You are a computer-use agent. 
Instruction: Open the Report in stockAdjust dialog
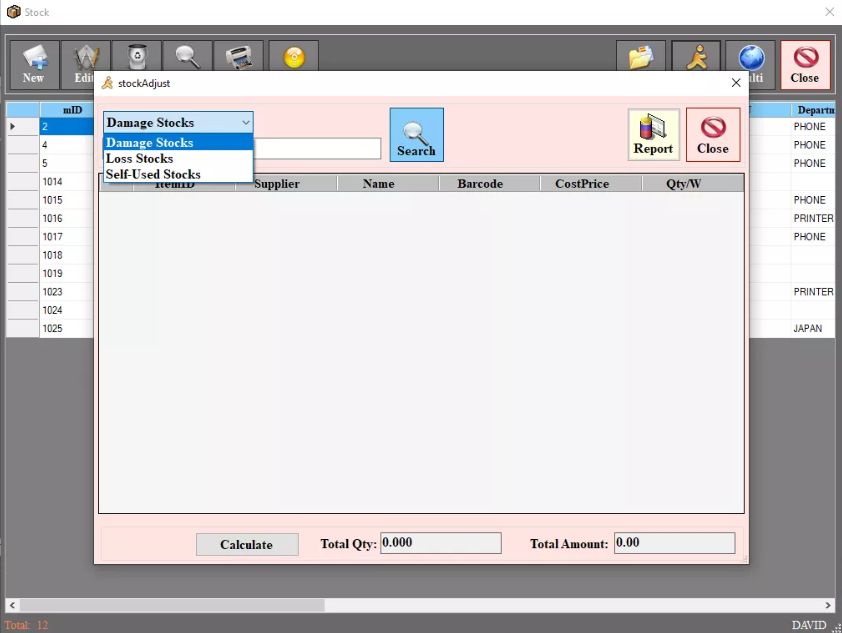click(x=653, y=135)
